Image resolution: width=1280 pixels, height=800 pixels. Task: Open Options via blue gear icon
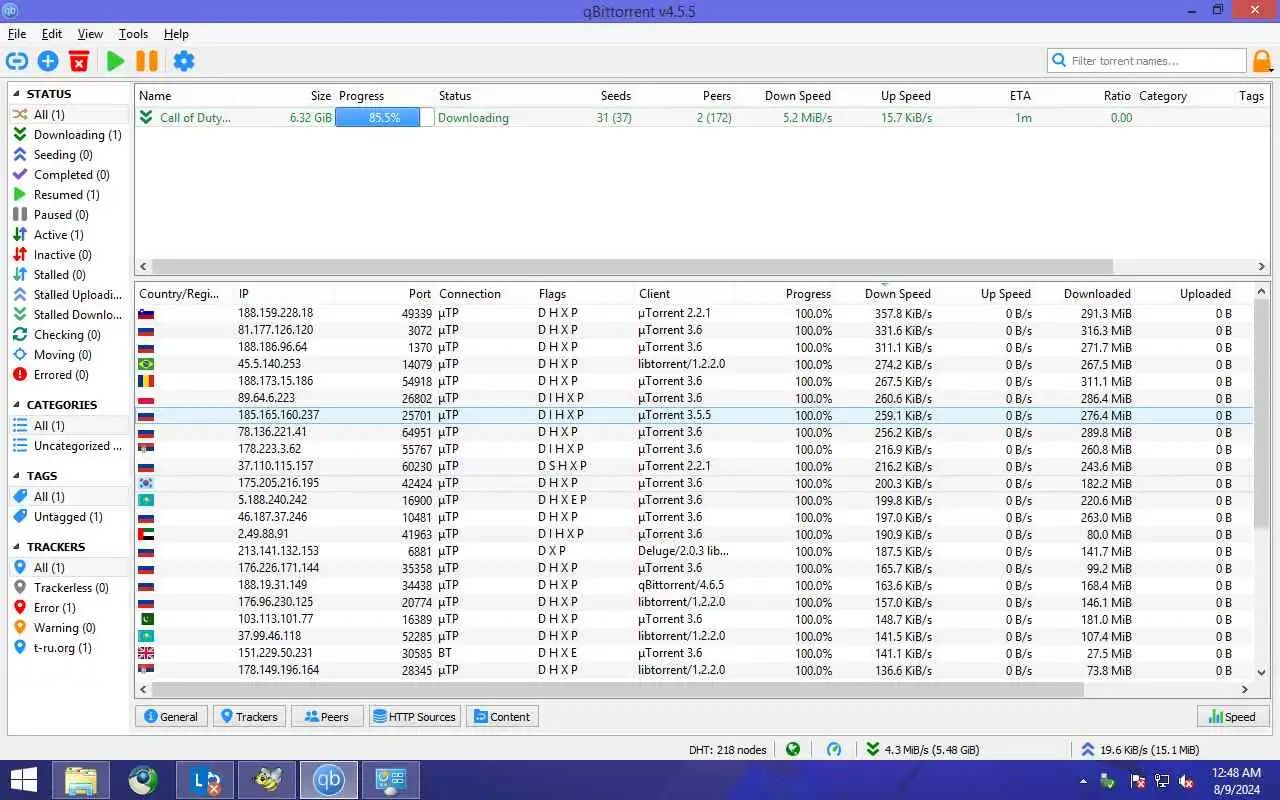click(x=184, y=61)
